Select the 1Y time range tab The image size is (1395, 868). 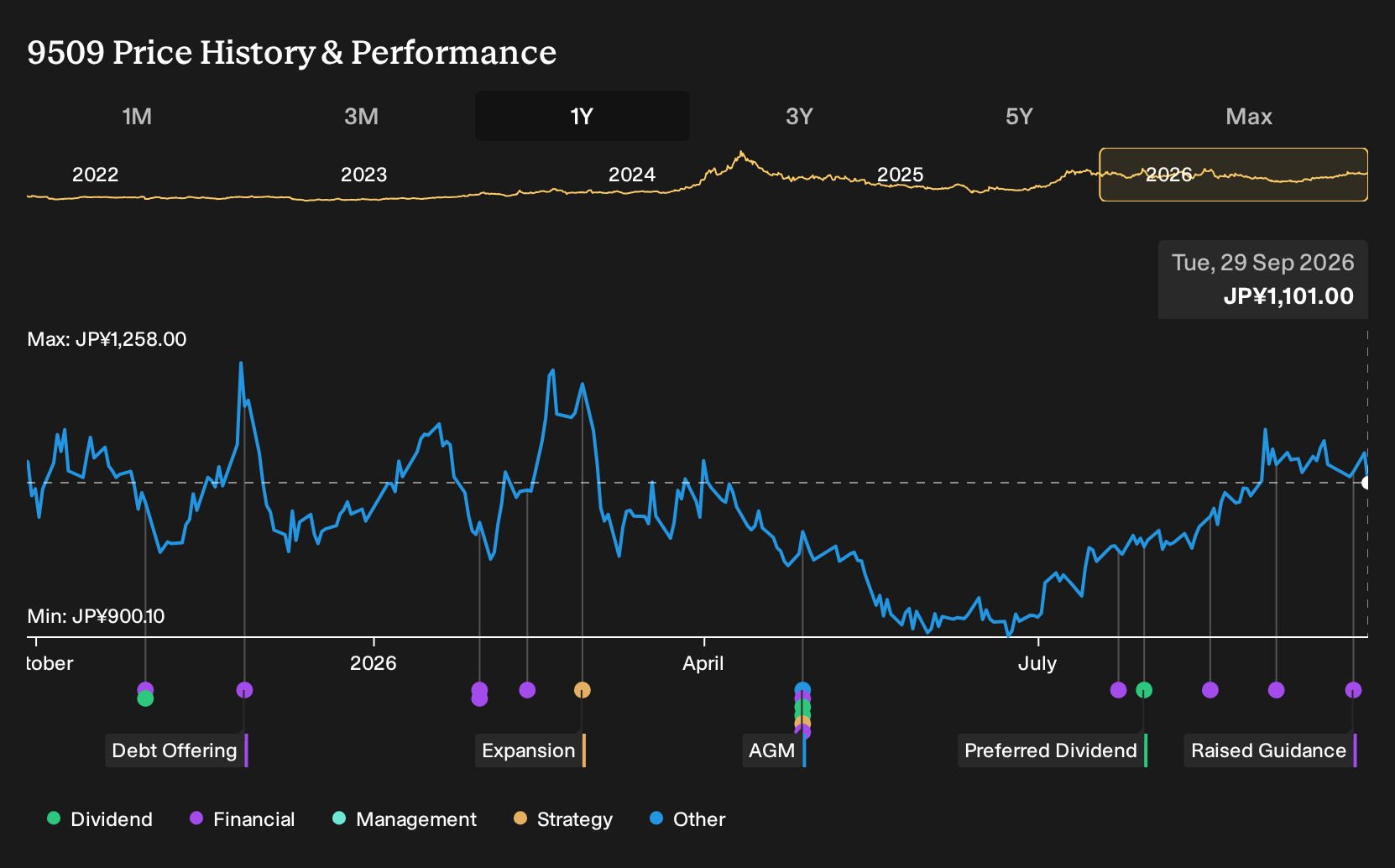[x=582, y=116]
